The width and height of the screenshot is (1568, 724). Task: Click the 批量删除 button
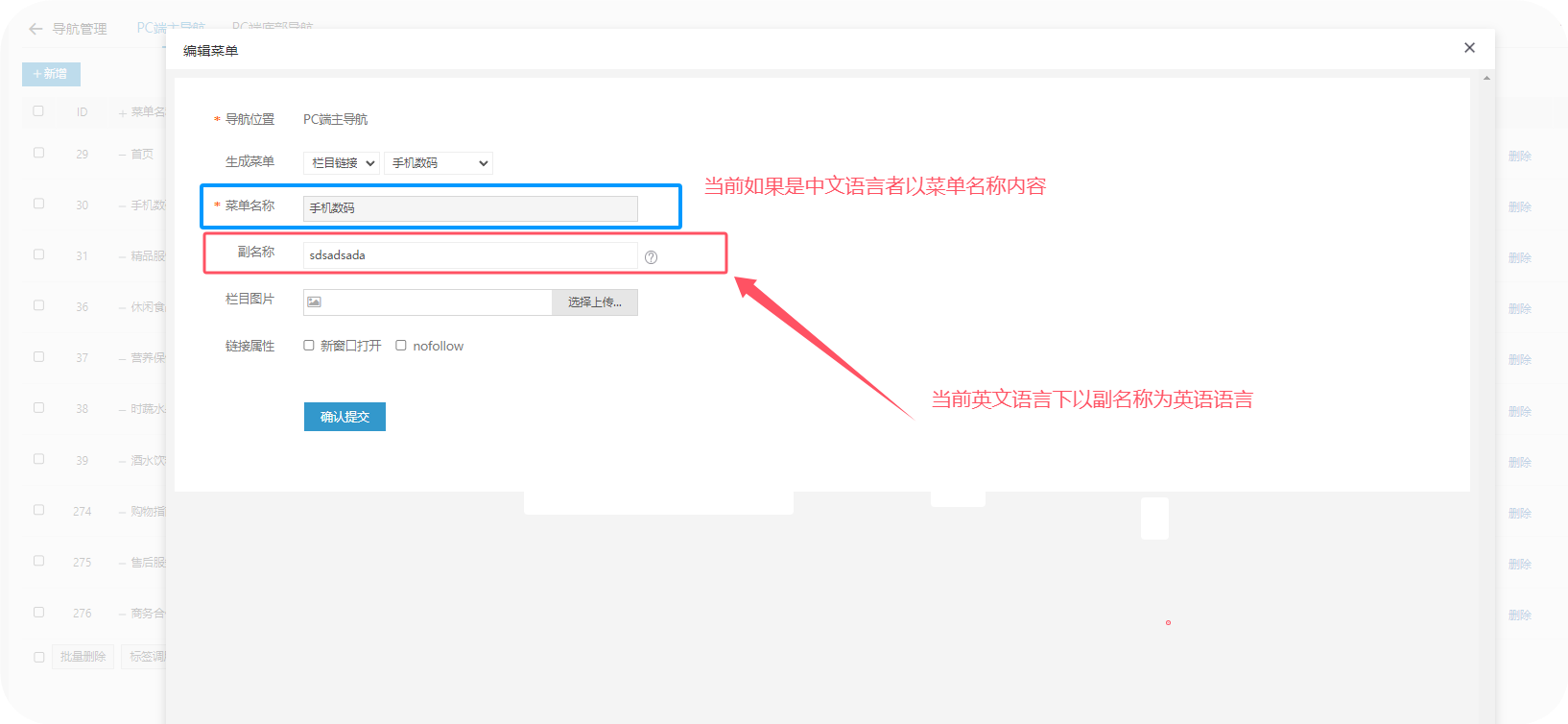83,657
